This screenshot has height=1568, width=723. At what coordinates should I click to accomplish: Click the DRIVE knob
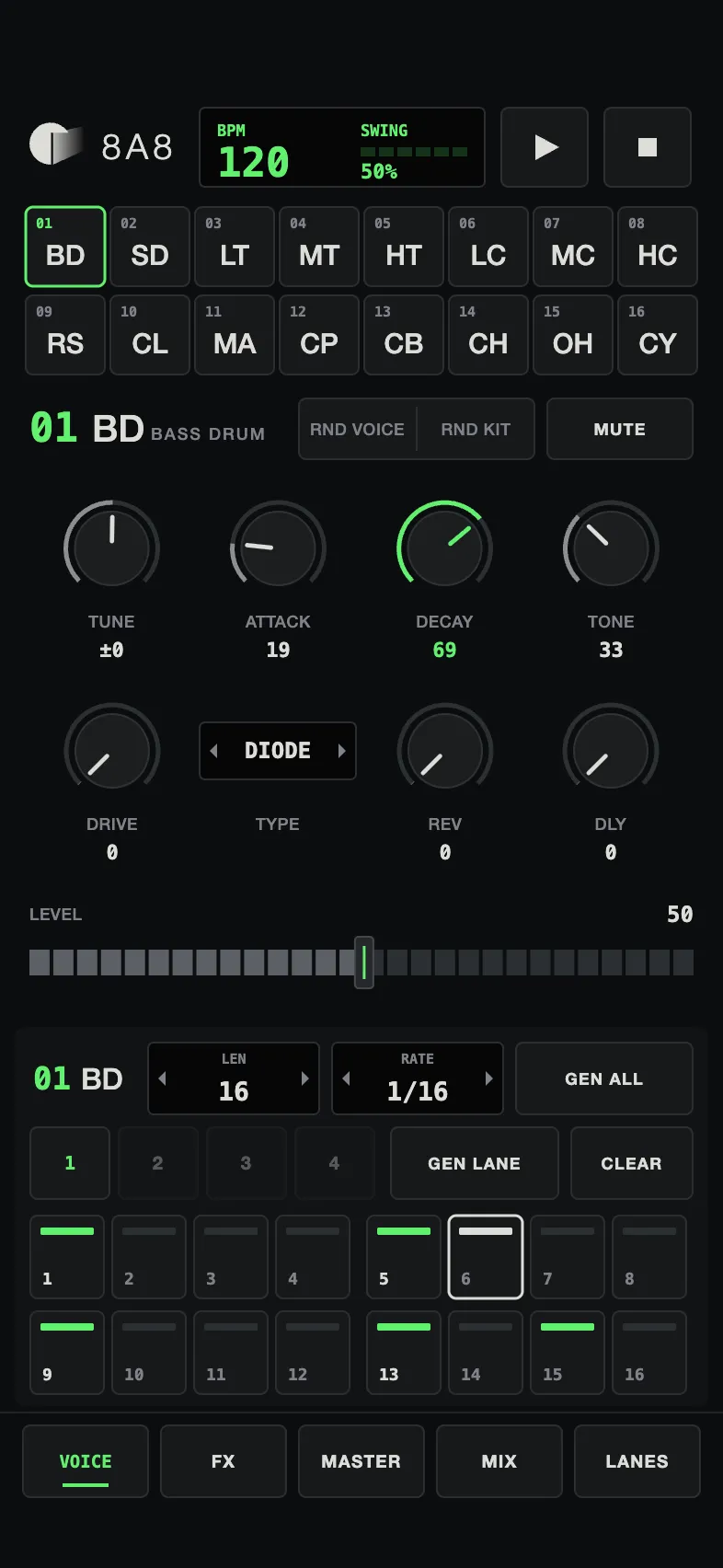[x=111, y=750]
